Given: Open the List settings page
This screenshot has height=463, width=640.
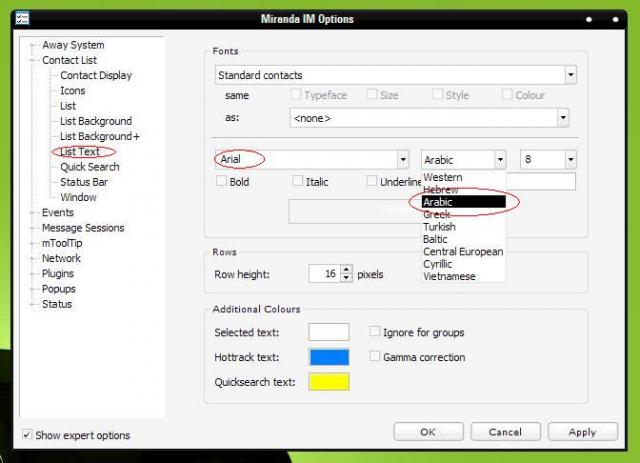Looking at the screenshot, I should click(x=68, y=106).
